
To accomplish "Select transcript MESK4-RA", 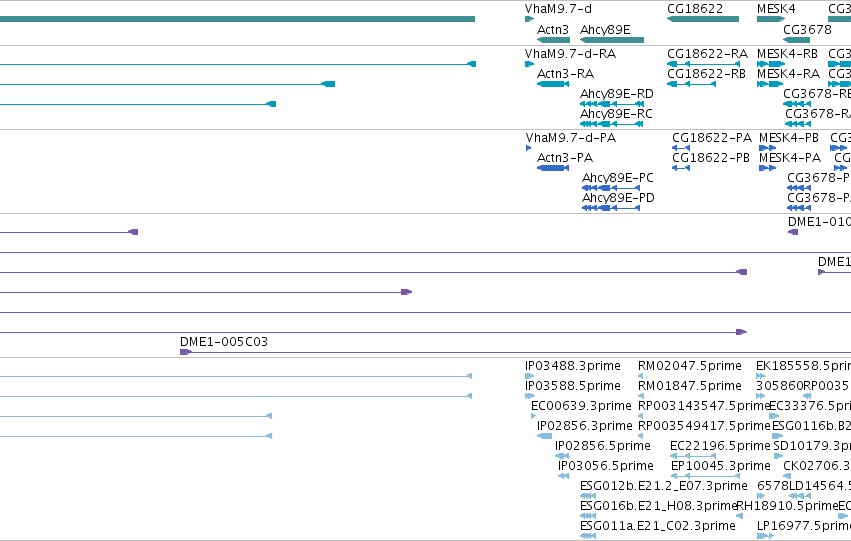I will [x=771, y=84].
